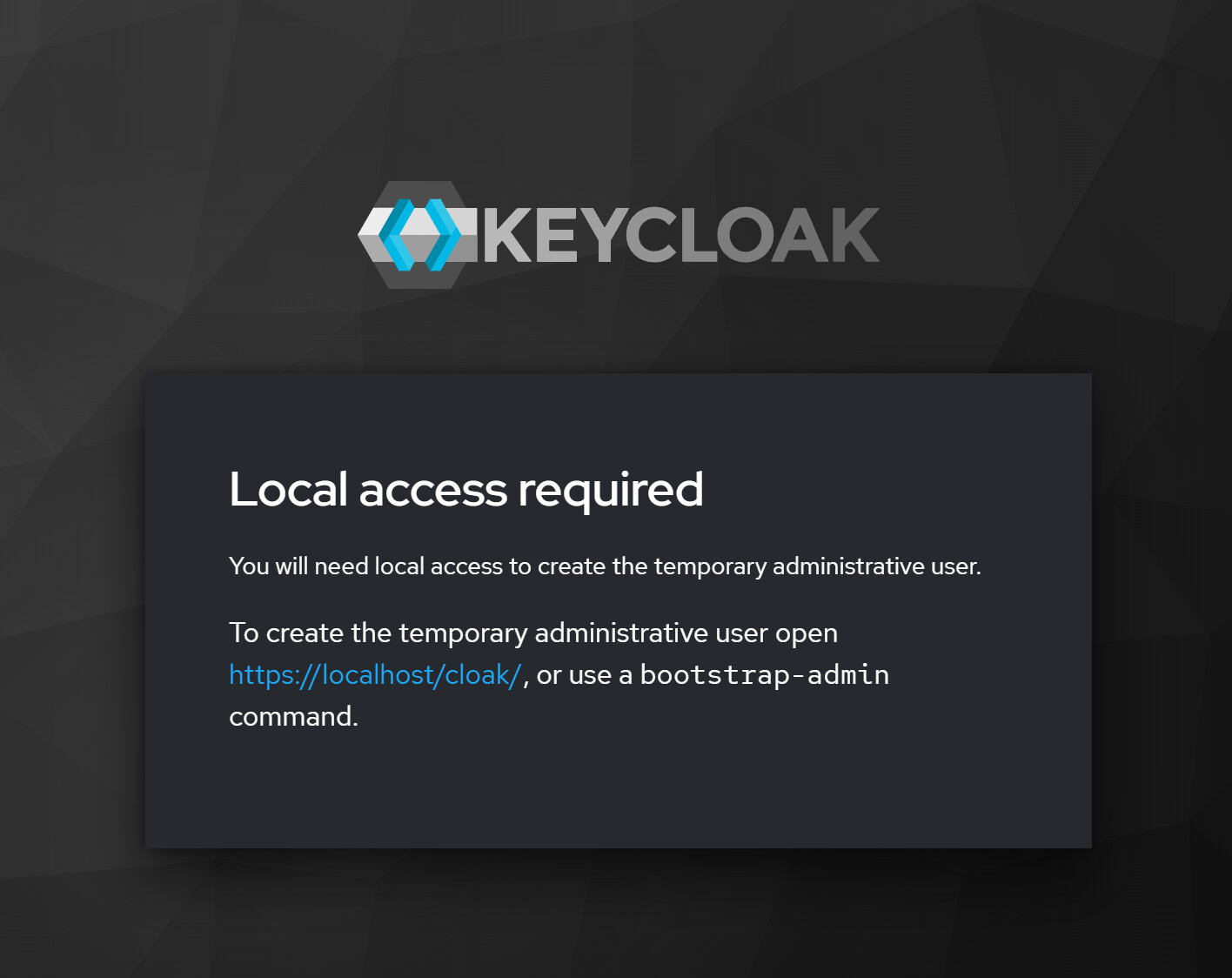Select the 'Local access required' heading
Viewport: 1232px width, 978px height.
pos(466,489)
